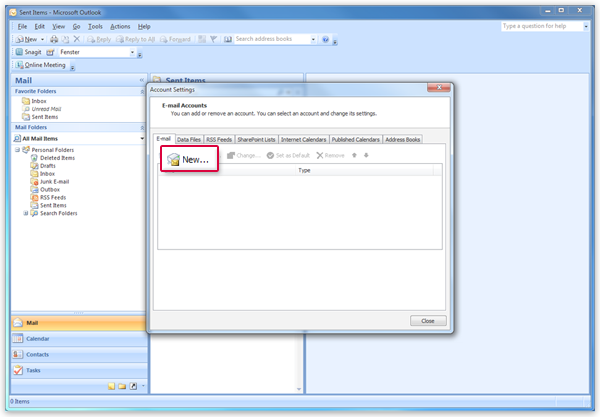600x417 pixels.
Task: Select the RSS Feeds folder
Action: (x=49, y=197)
